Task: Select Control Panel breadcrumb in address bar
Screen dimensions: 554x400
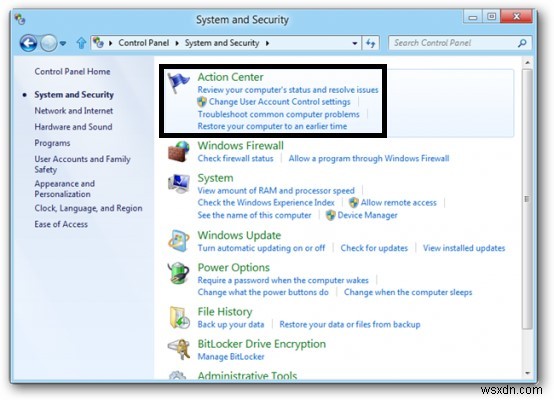Action: click(143, 43)
